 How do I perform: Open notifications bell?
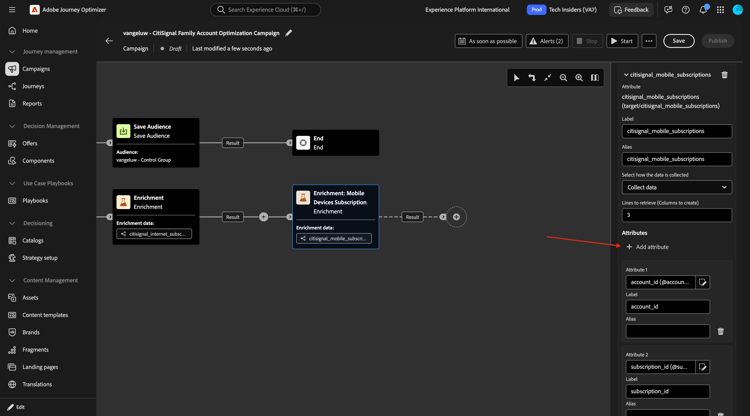[703, 10]
